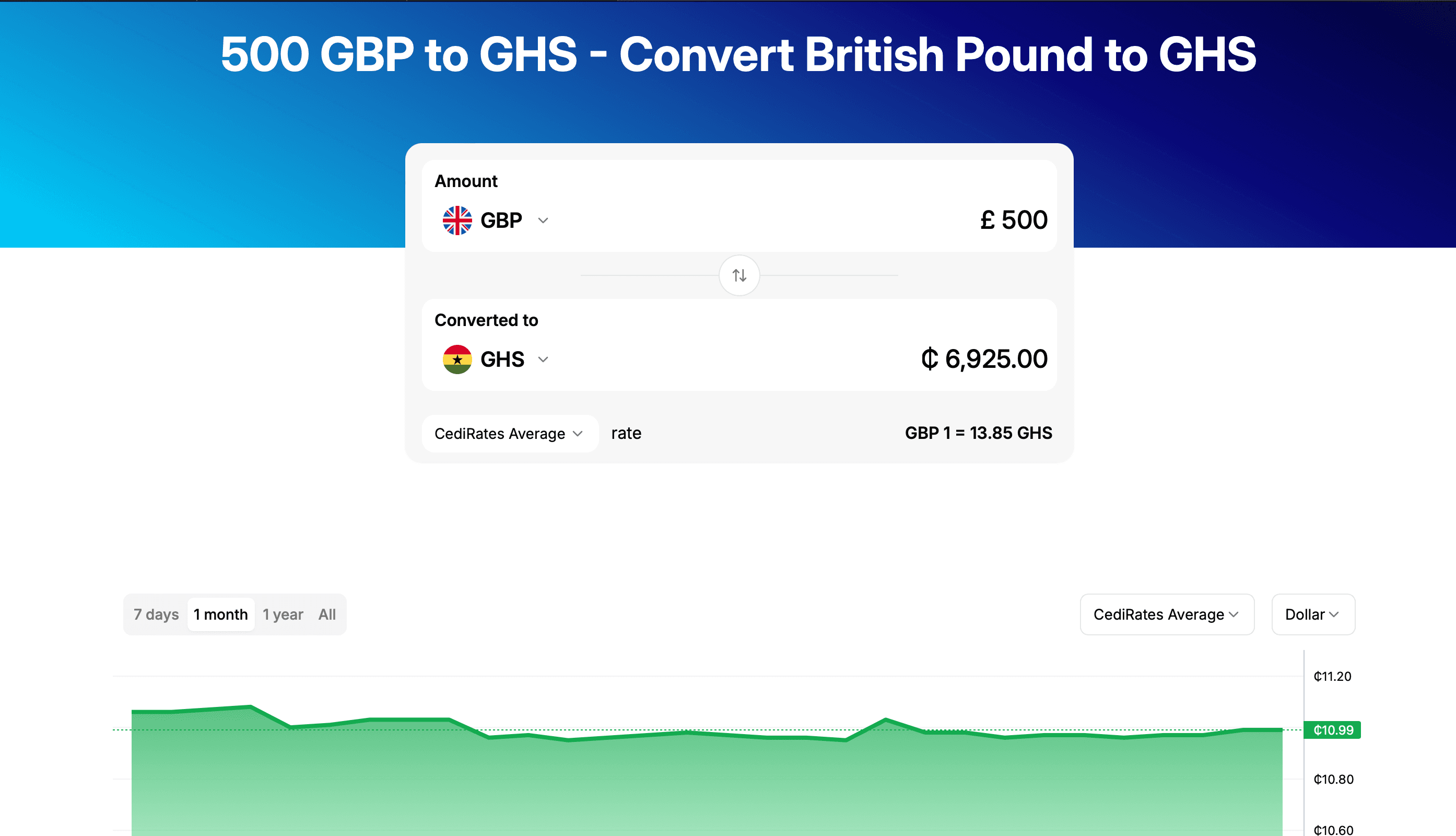Click the cedi symbol in the converted amount
Screen dimensions: 1456x836
point(930,358)
